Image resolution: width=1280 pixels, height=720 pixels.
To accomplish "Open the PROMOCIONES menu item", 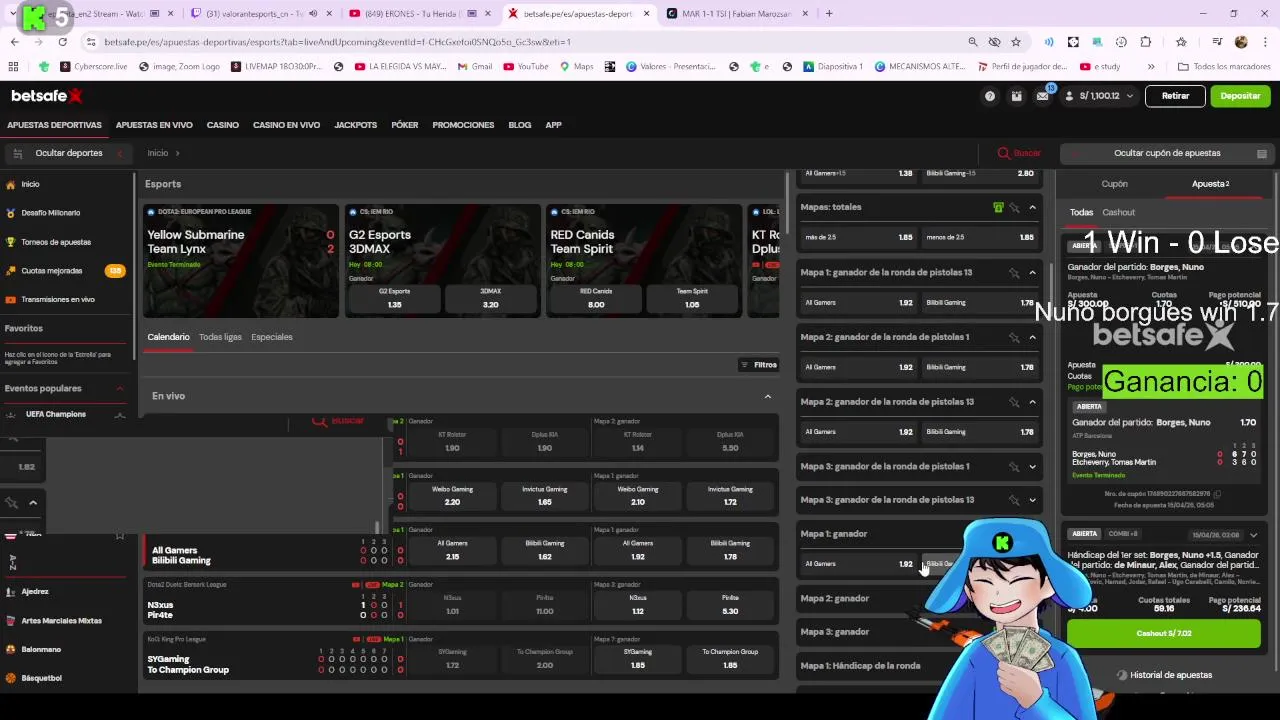I will 463,125.
